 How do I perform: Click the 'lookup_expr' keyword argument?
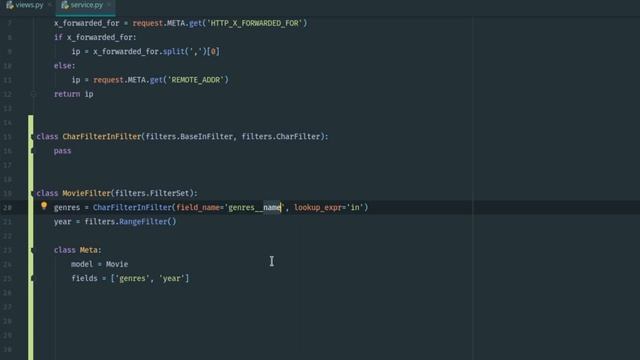pos(318,208)
